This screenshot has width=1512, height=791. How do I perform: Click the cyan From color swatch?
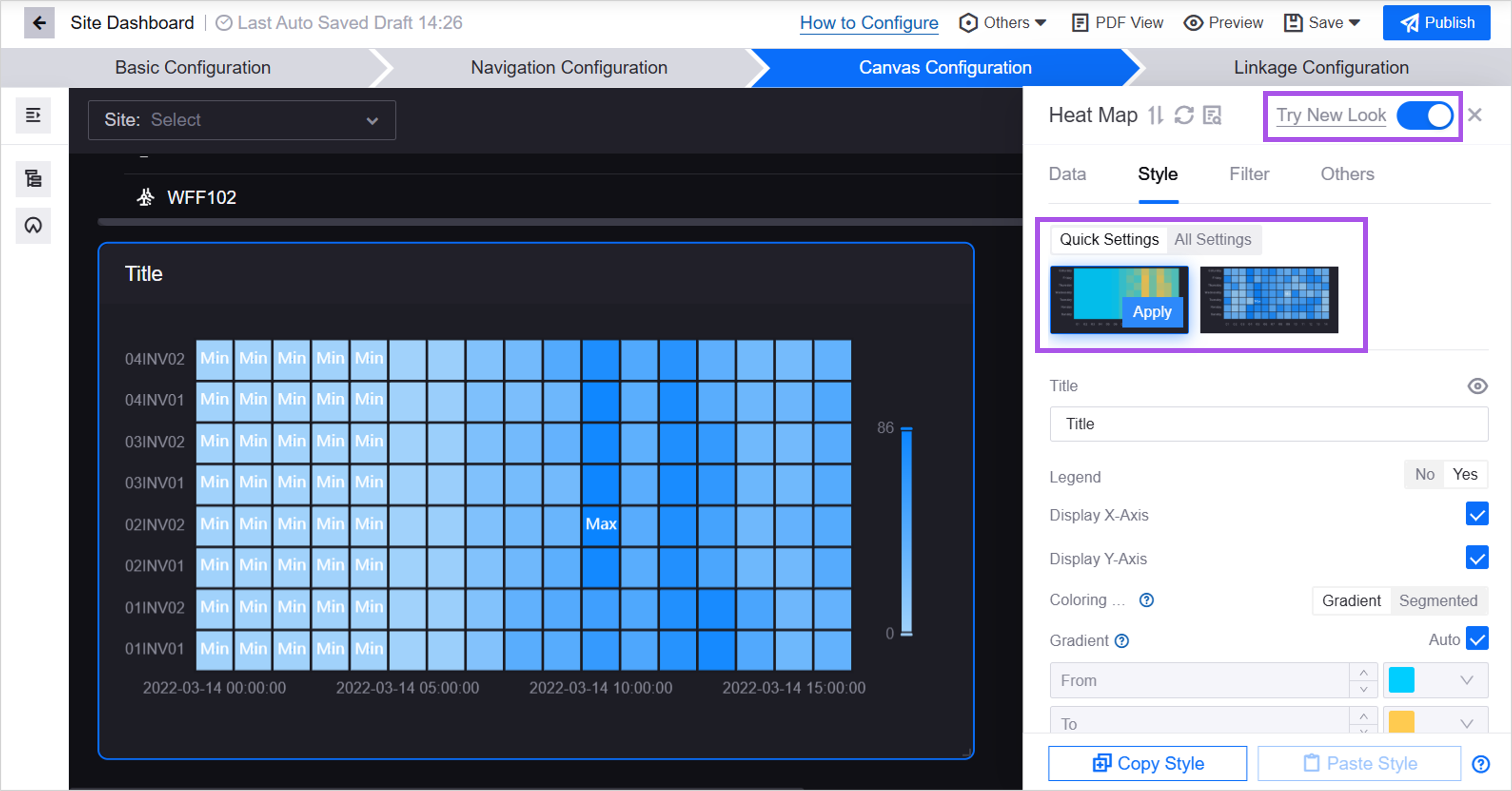1401,680
